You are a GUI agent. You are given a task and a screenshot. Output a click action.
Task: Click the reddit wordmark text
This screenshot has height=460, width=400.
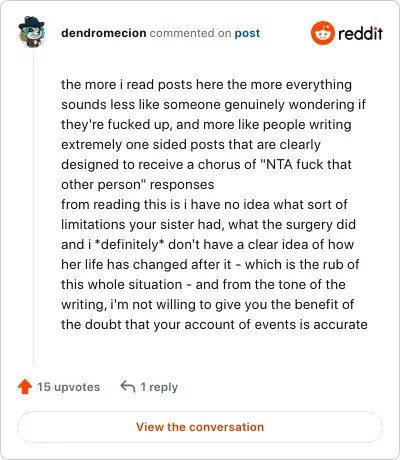(360, 33)
